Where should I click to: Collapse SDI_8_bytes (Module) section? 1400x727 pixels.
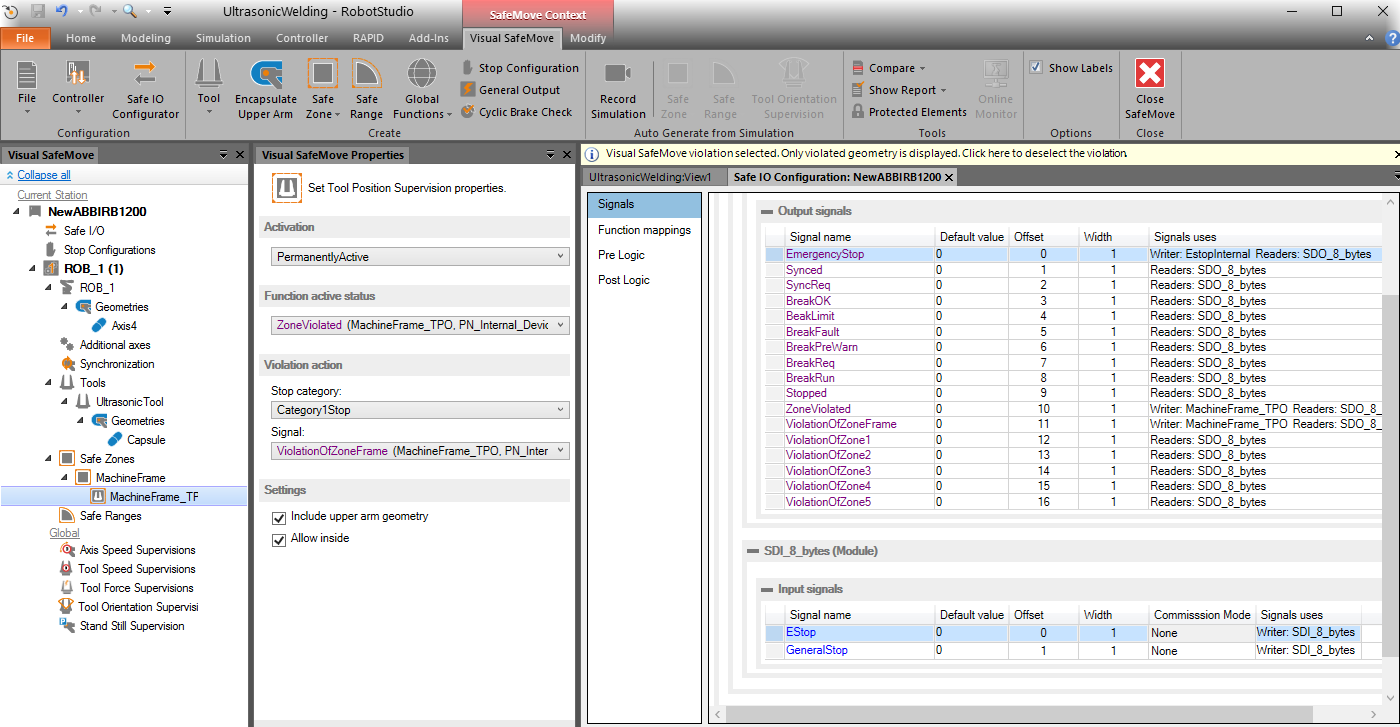tap(754, 551)
